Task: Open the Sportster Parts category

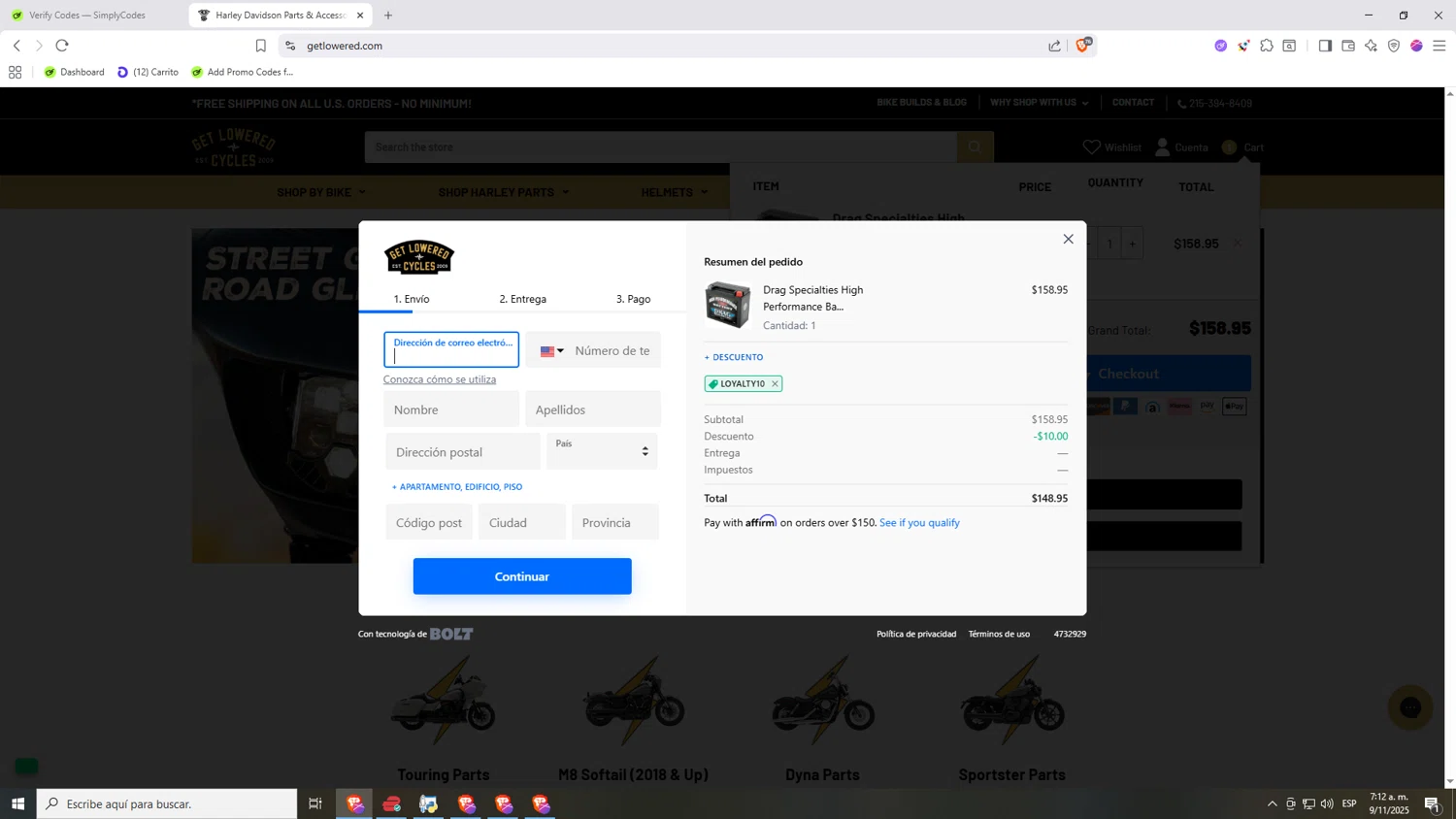Action: tap(1012, 775)
